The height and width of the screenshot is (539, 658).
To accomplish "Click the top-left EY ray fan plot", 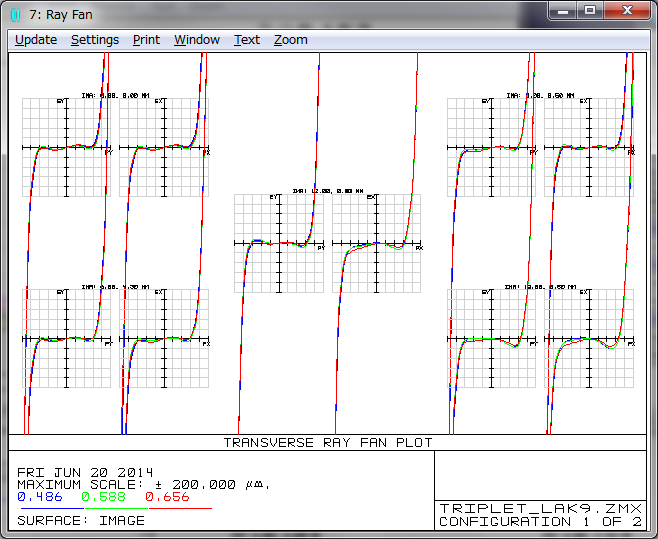I will coord(66,147).
